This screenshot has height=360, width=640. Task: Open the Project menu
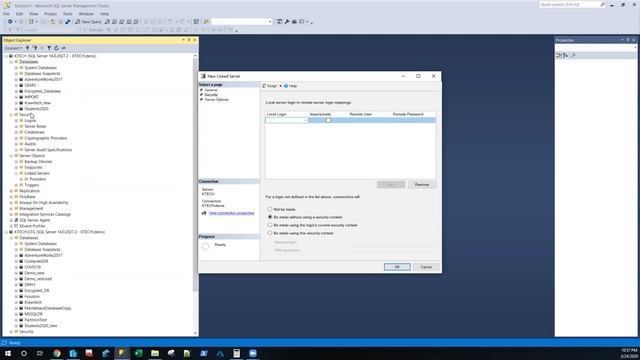point(50,14)
